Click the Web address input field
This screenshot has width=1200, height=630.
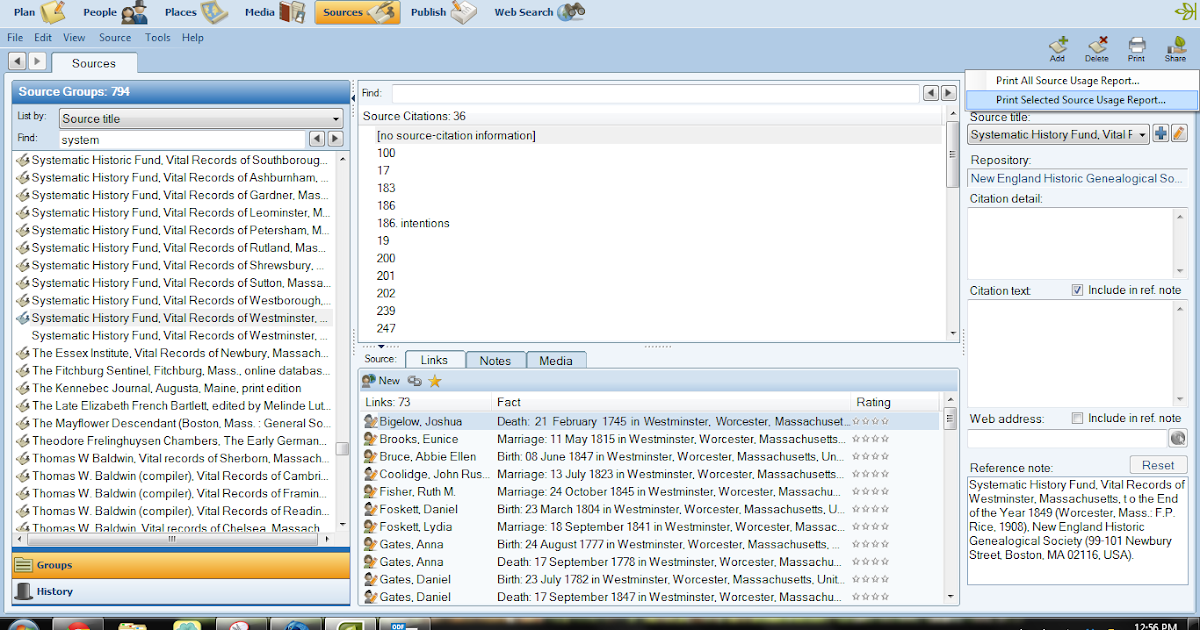tap(1067, 438)
